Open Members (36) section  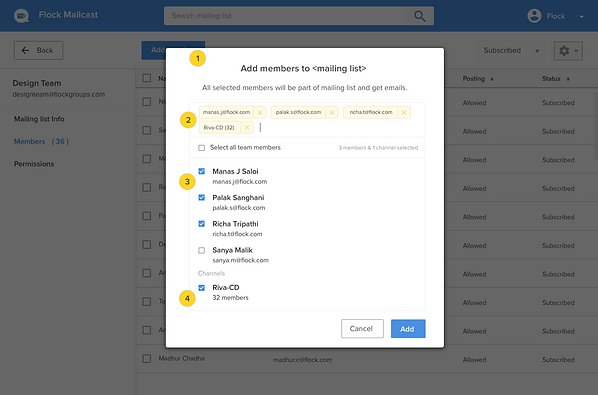pyautogui.click(x=41, y=141)
